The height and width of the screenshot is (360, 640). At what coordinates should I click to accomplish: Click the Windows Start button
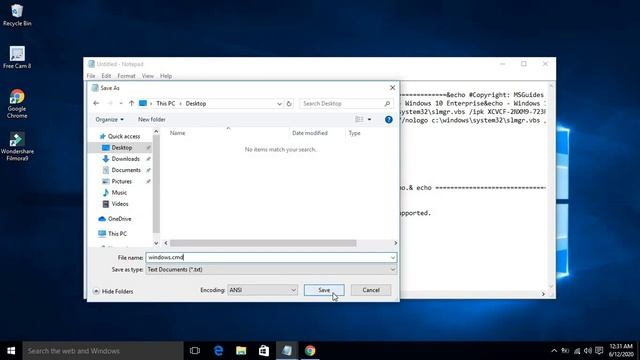11,351
